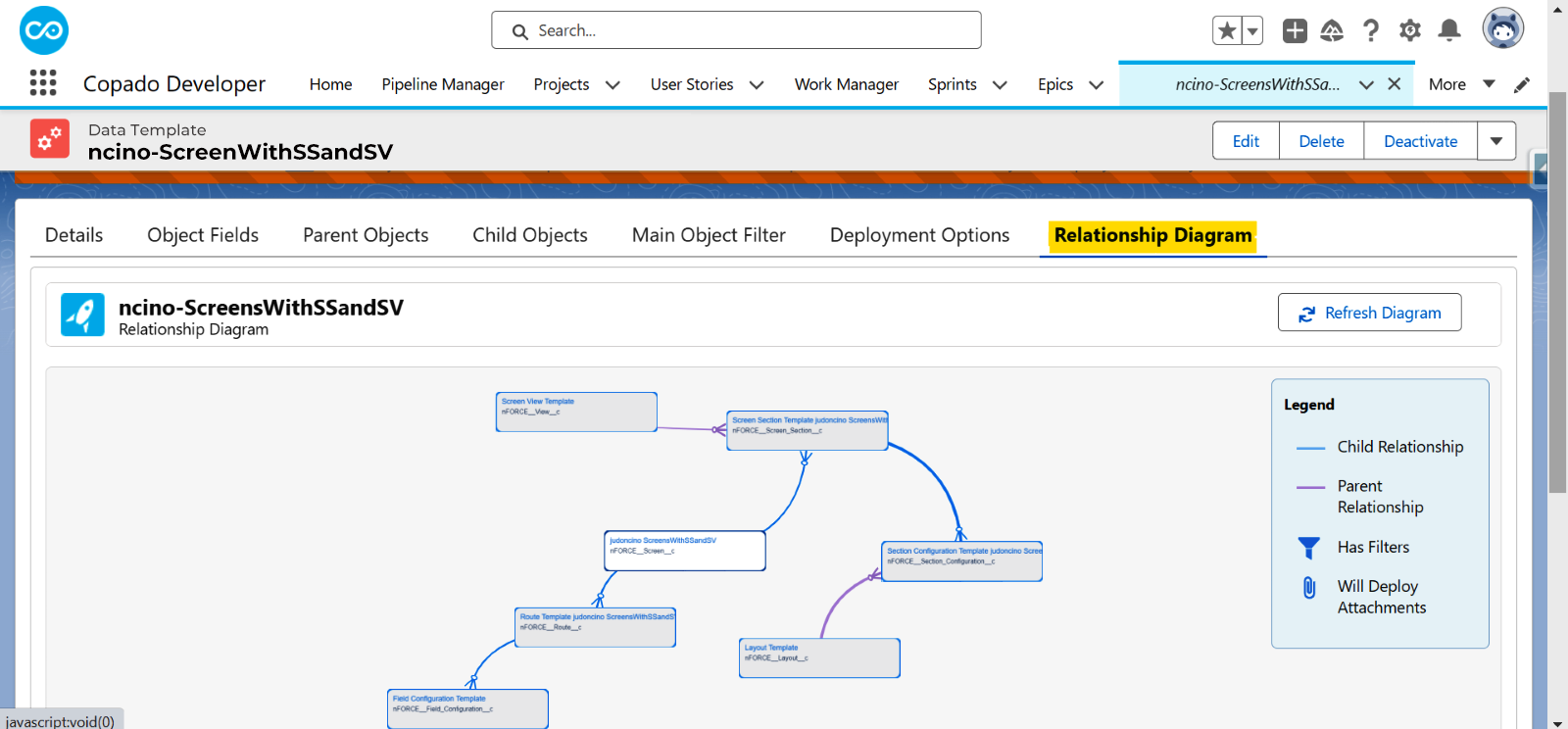Switch to the Main Object Filter tab
The image size is (1568, 729).
[x=709, y=235]
